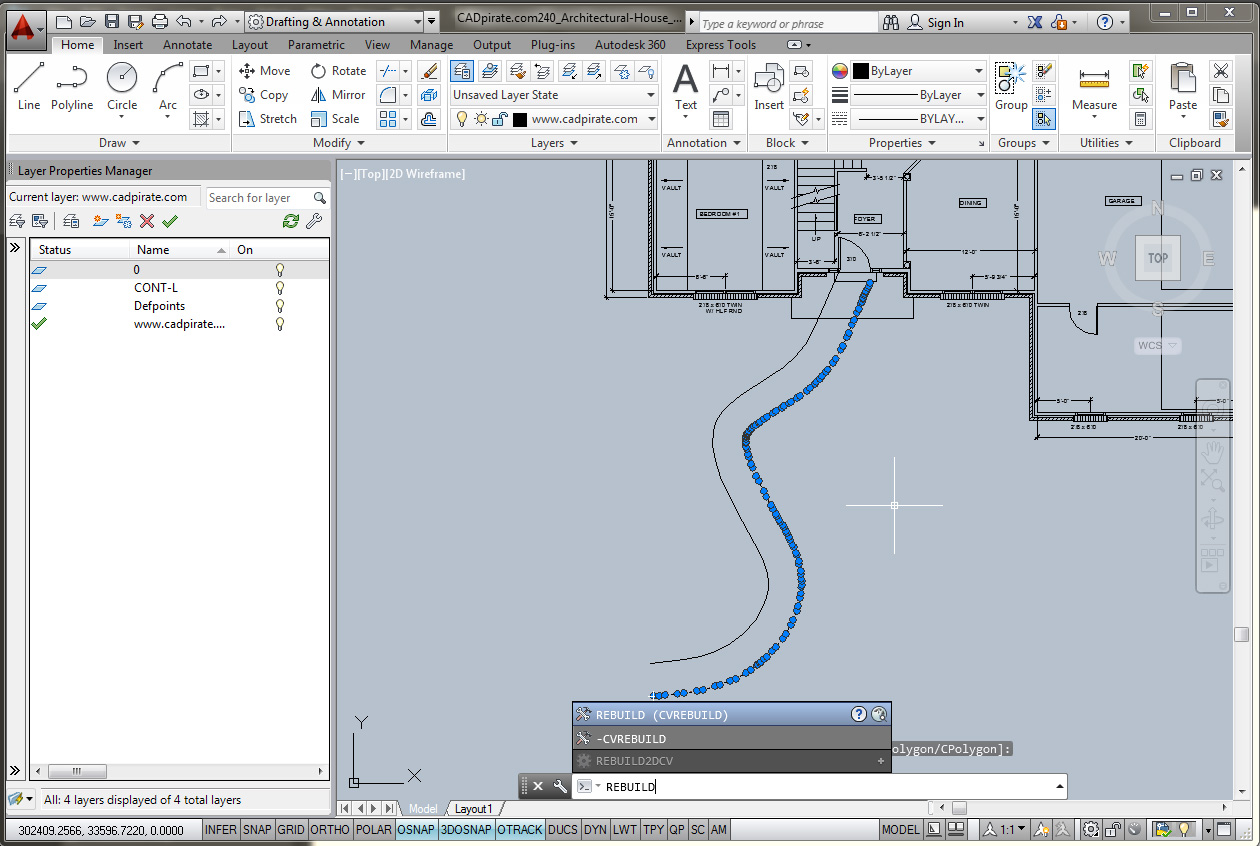1260x846 pixels.
Task: Click the Cut icon in Clipboard panel
Action: [1220, 71]
